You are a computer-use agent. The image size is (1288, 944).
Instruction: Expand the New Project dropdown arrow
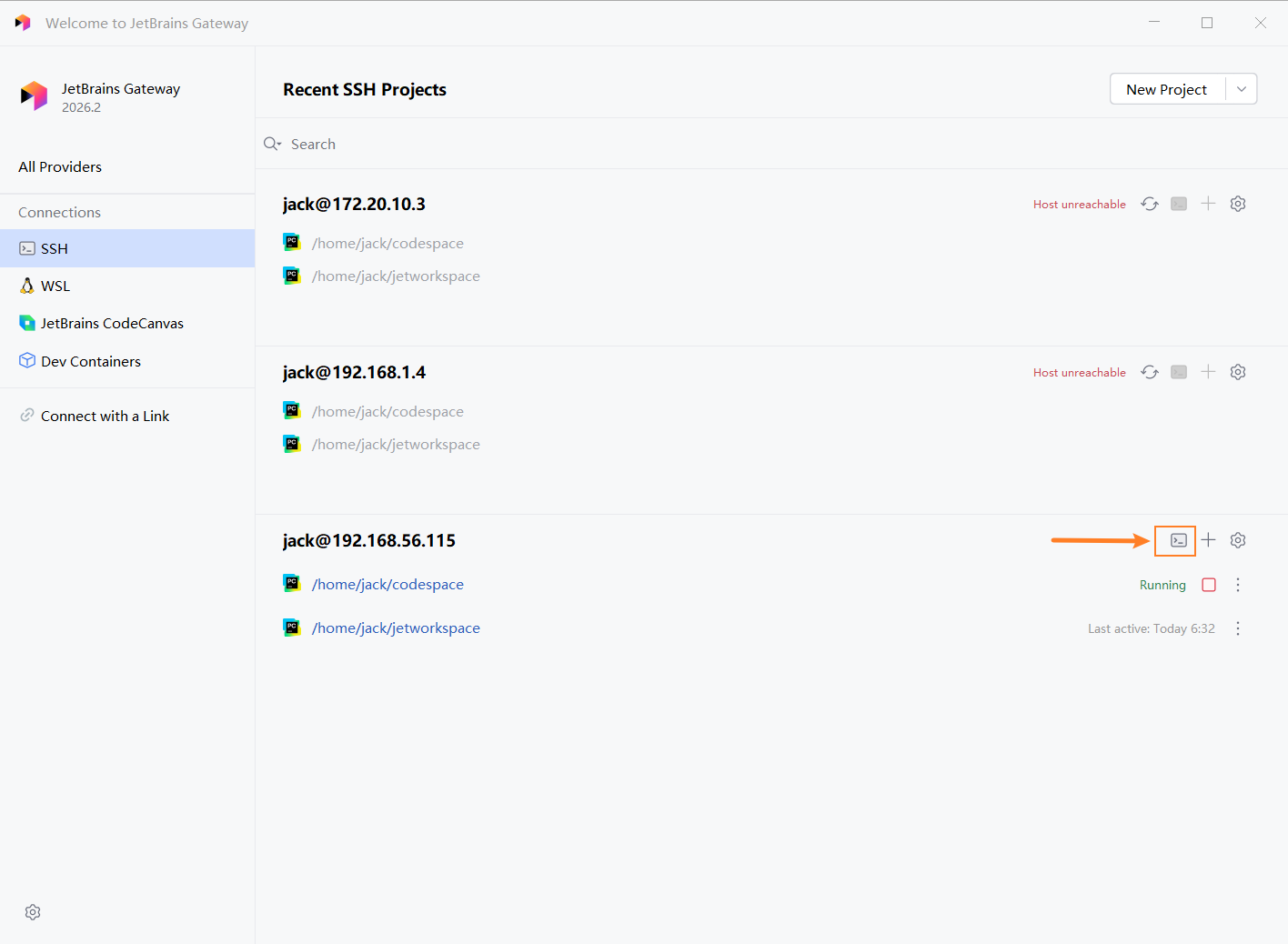1242,89
